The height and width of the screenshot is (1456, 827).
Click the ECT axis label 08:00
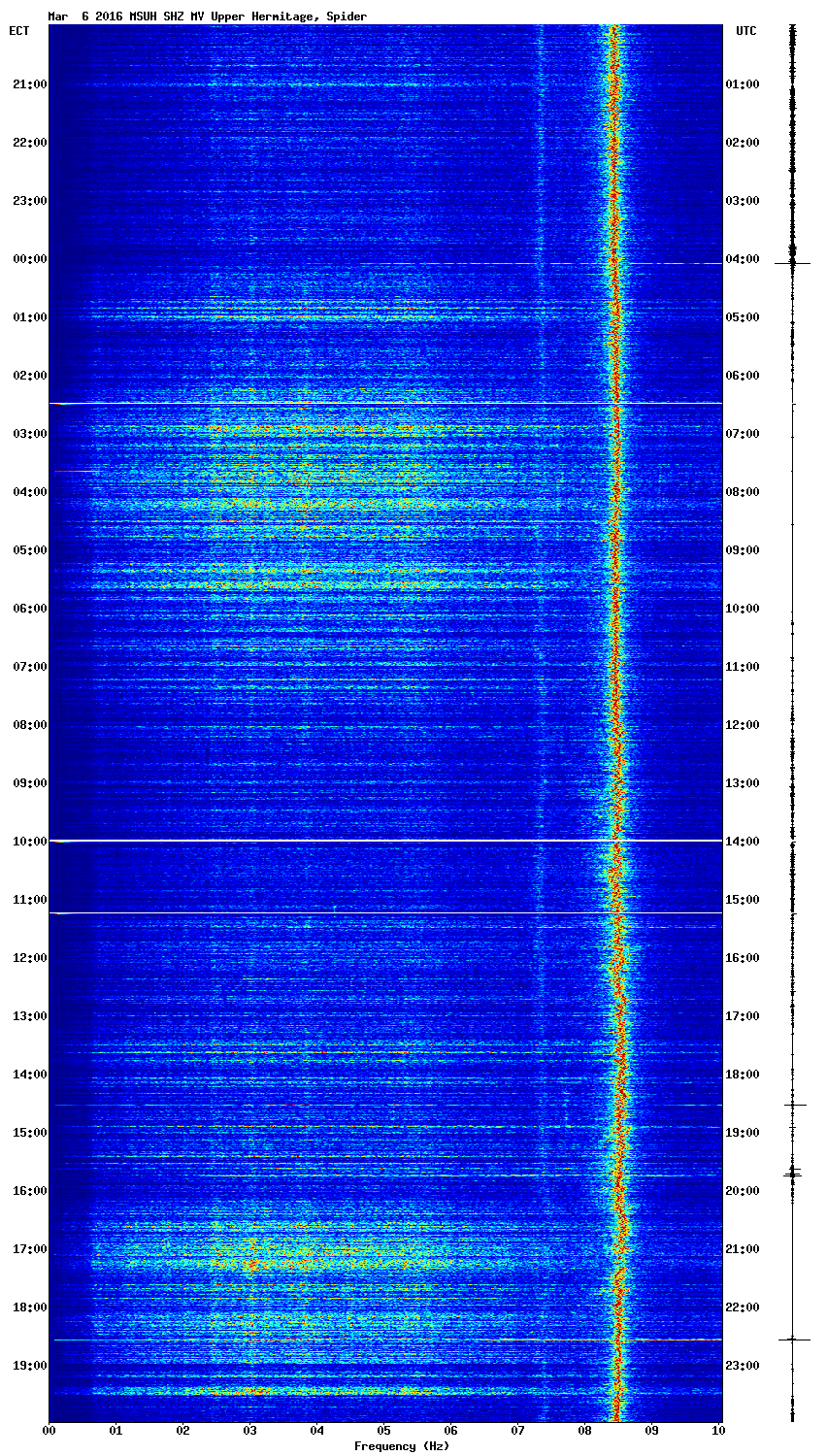click(29, 725)
